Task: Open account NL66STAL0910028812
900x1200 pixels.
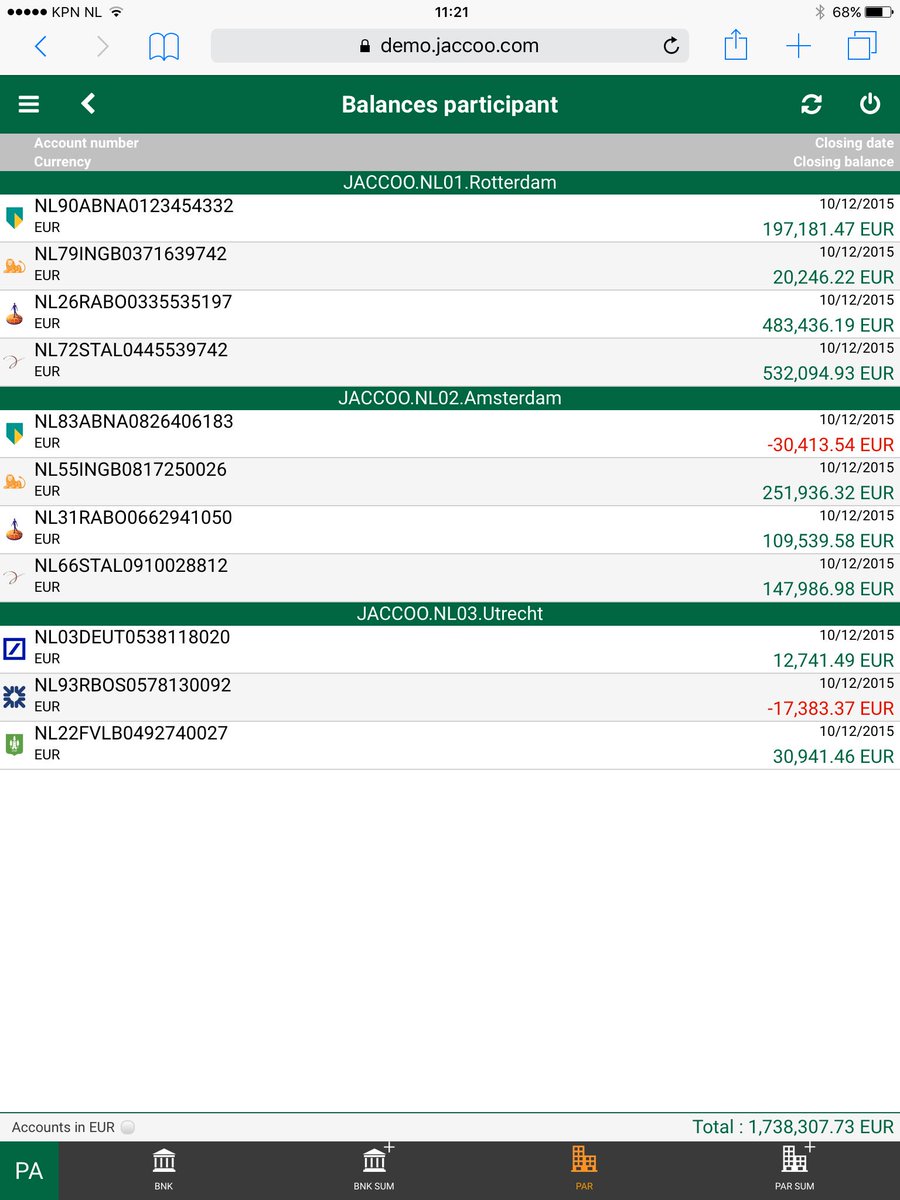Action: click(450, 578)
